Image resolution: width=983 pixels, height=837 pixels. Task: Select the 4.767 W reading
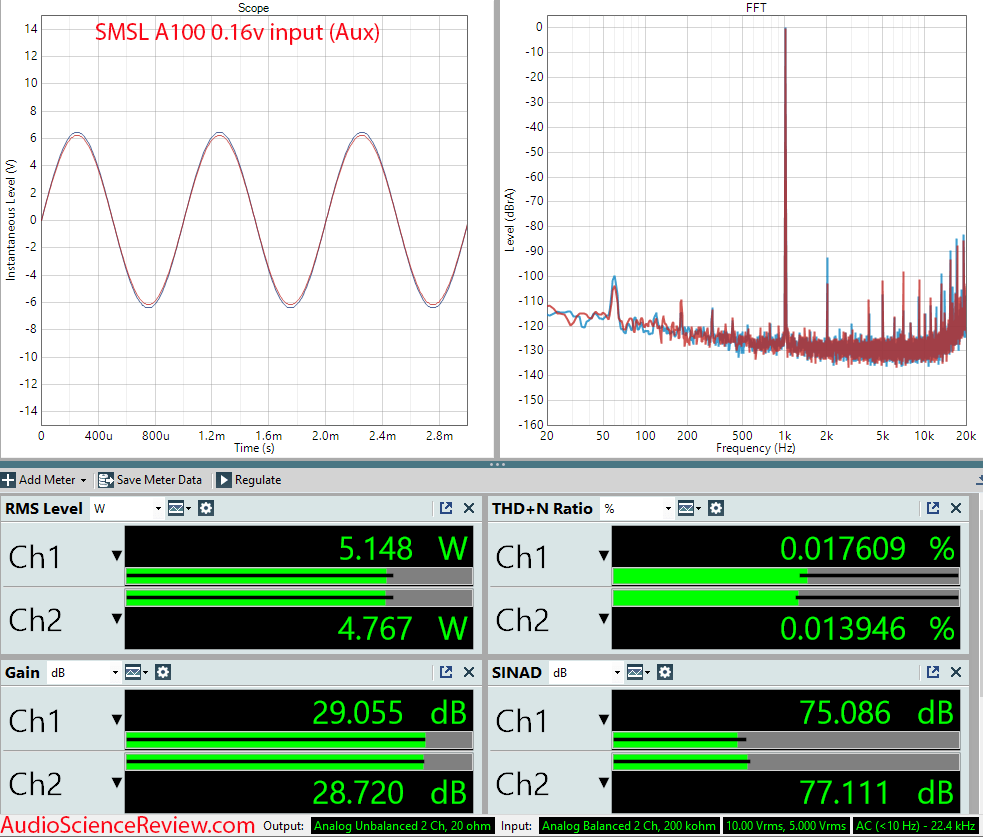[403, 628]
